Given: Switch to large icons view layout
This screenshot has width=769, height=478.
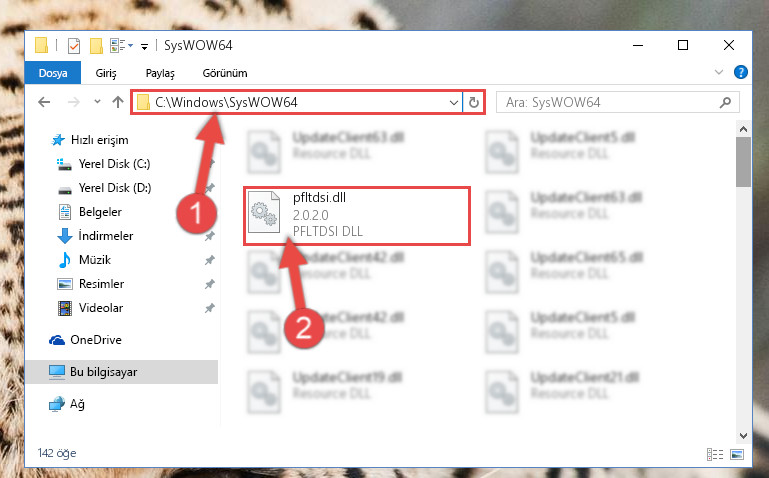Looking at the screenshot, I should tap(737, 454).
